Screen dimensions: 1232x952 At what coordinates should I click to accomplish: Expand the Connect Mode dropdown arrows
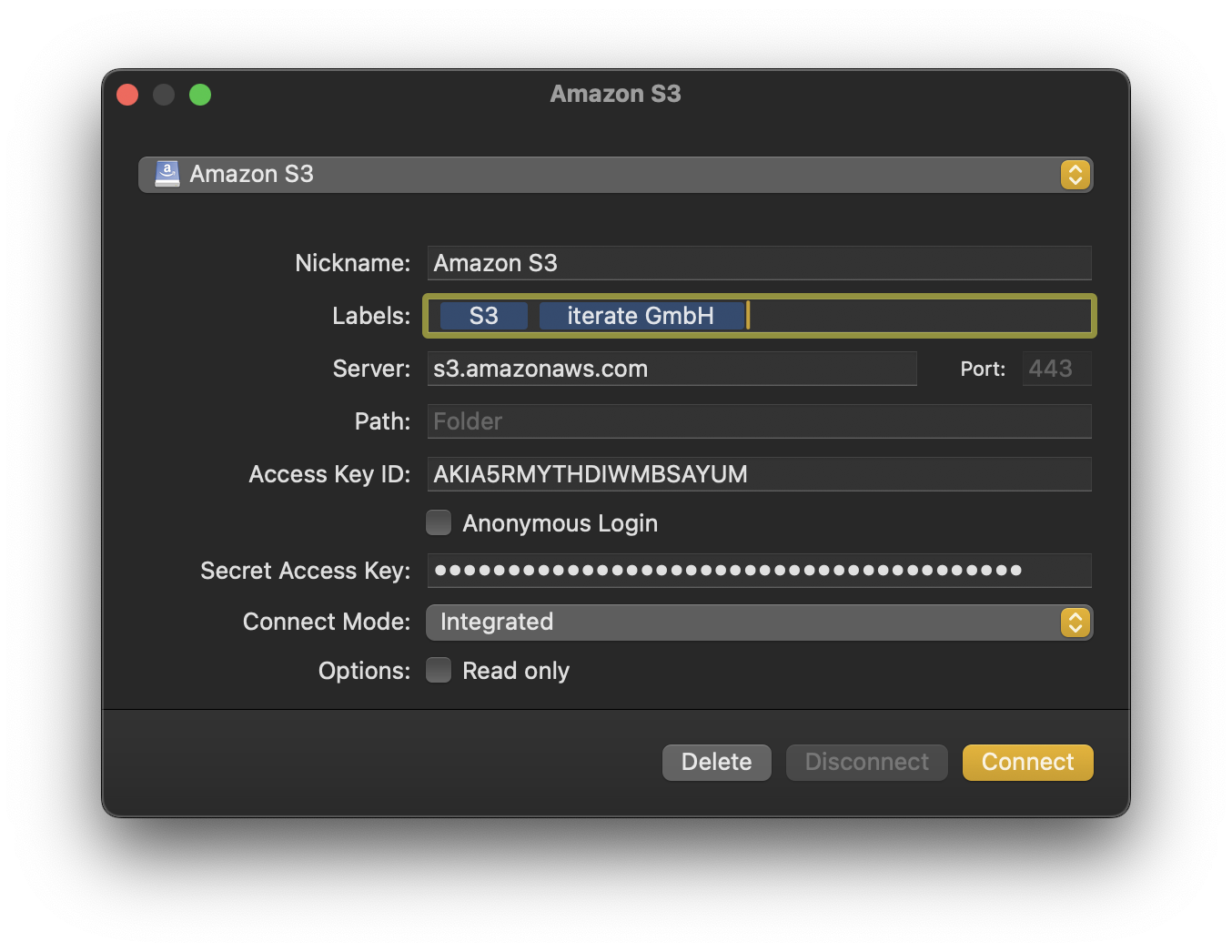point(1075,623)
